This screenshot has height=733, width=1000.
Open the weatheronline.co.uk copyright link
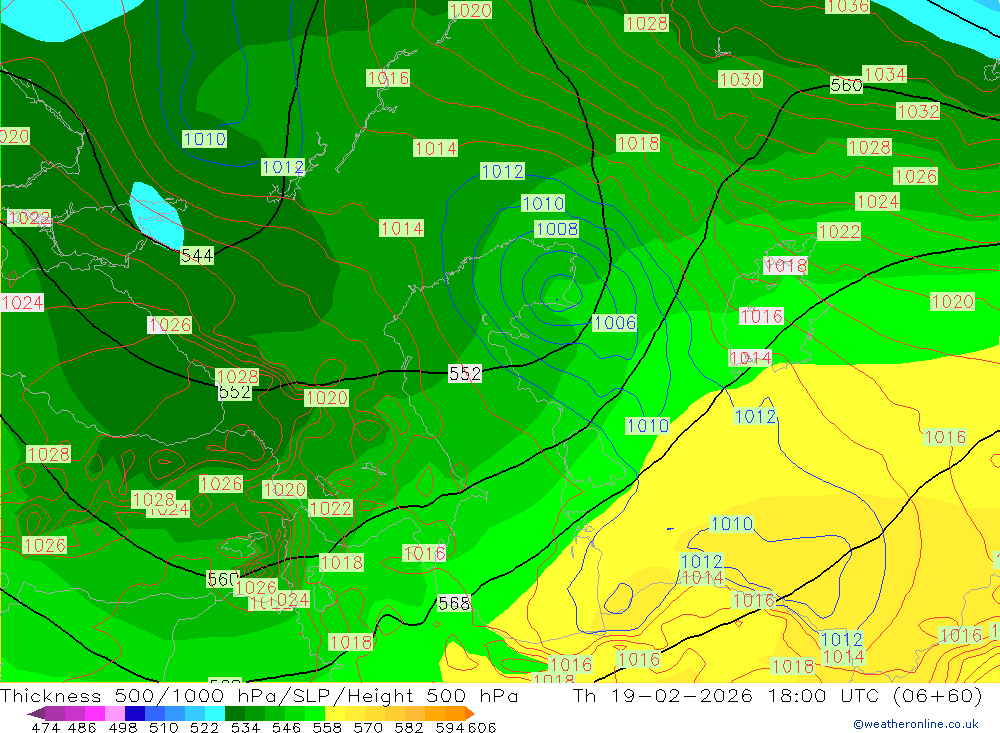(915, 724)
